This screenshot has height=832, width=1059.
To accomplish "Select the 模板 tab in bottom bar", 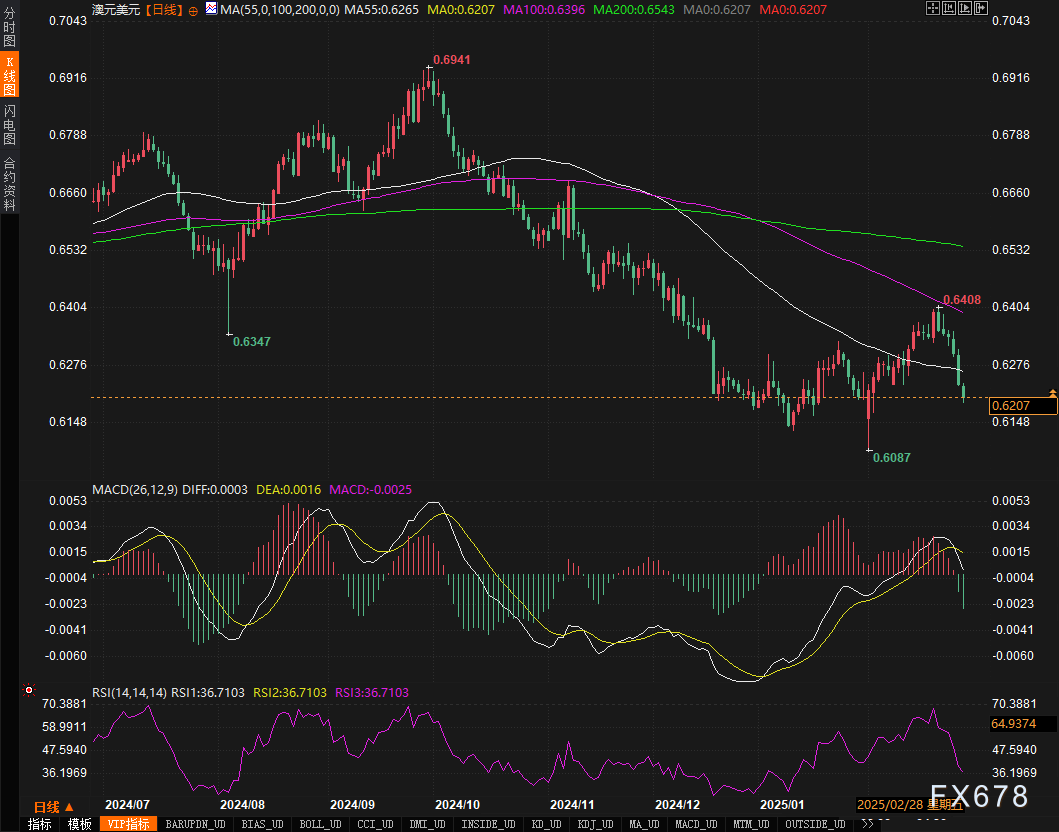I will tap(80, 824).
